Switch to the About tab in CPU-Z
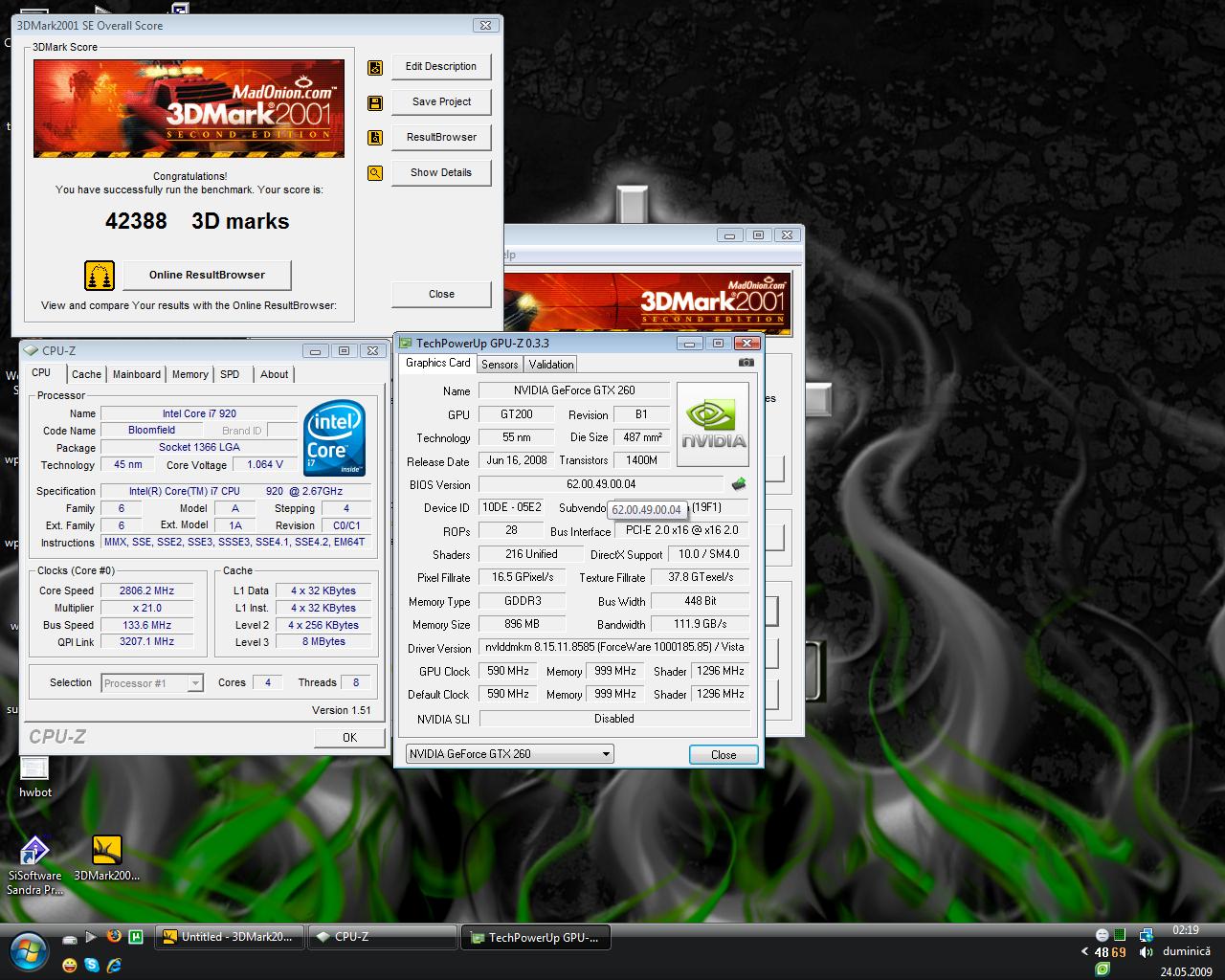The image size is (1225, 980). coord(274,374)
